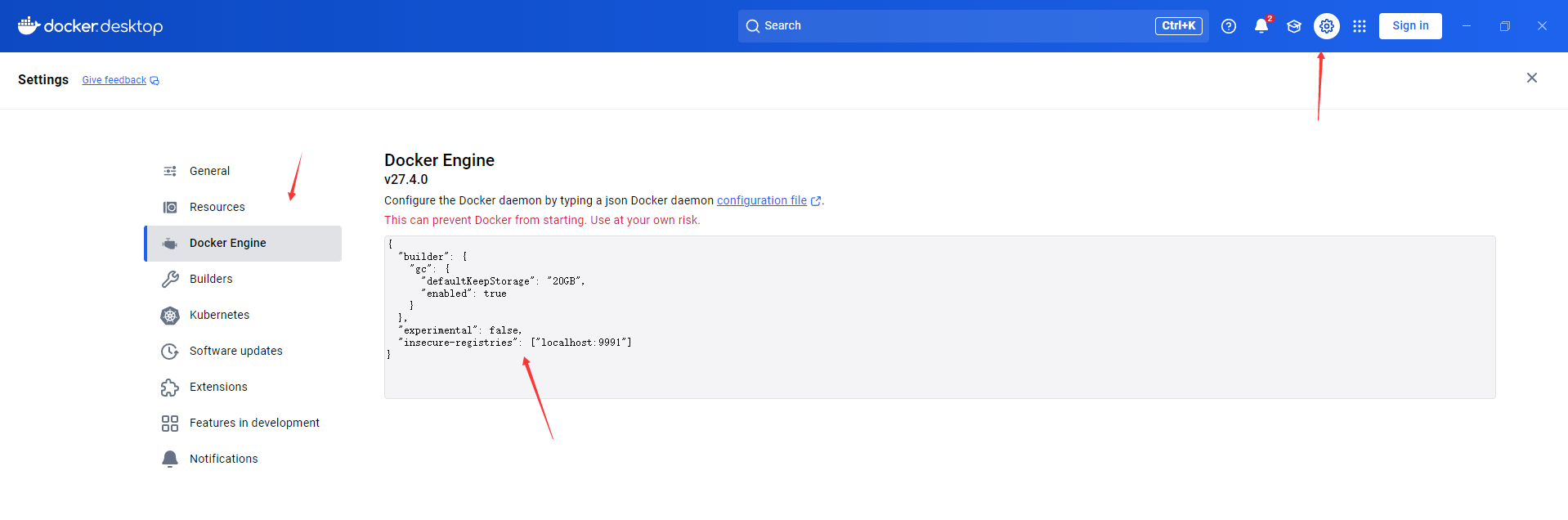Screen dimensions: 1568x520
Task: Minimize the Docker Desktop window
Action: coord(1467,26)
